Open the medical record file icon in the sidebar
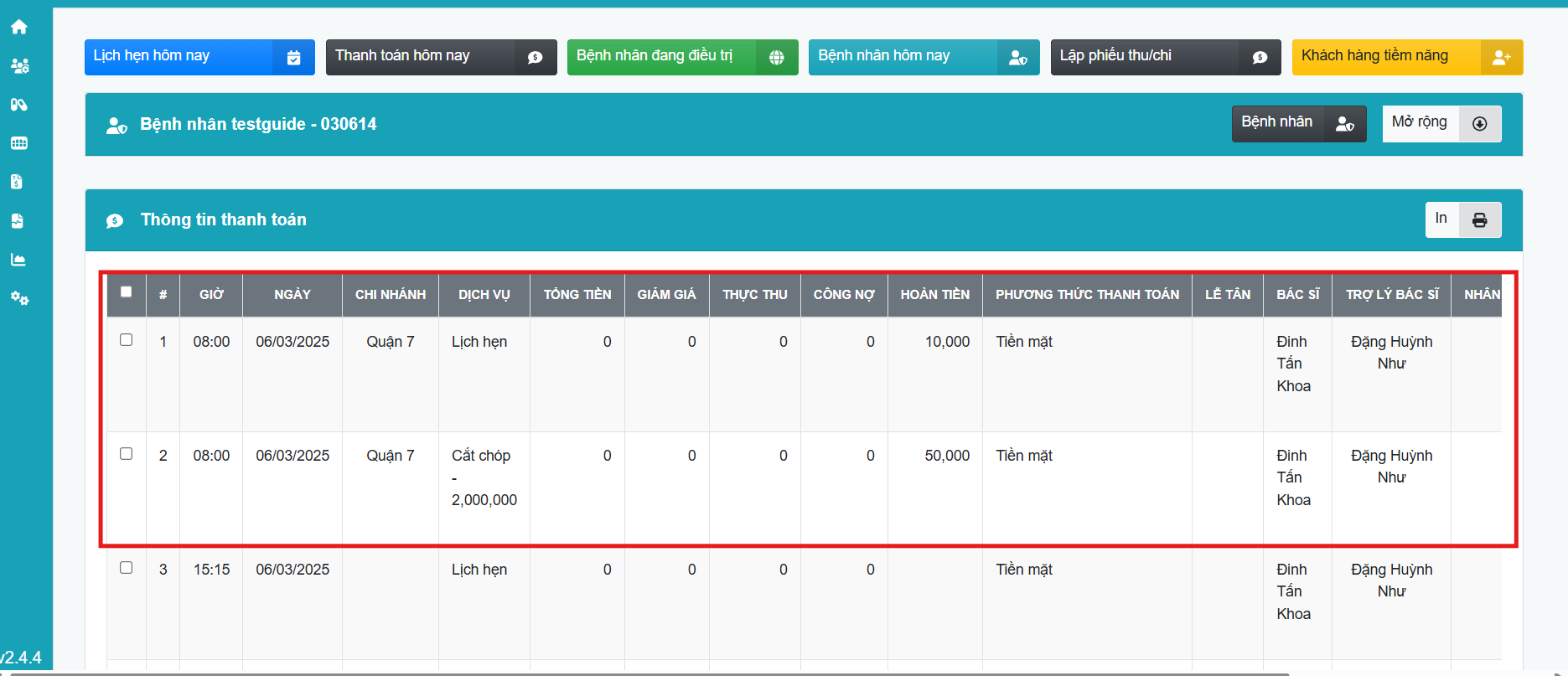Viewport: 1568px width, 676px height. (x=18, y=221)
